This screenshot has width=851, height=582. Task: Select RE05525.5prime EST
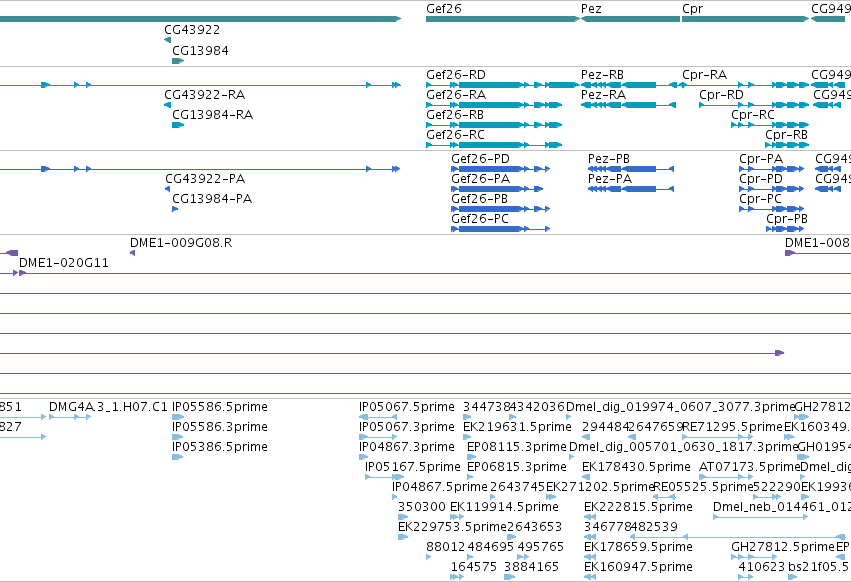click(664, 497)
